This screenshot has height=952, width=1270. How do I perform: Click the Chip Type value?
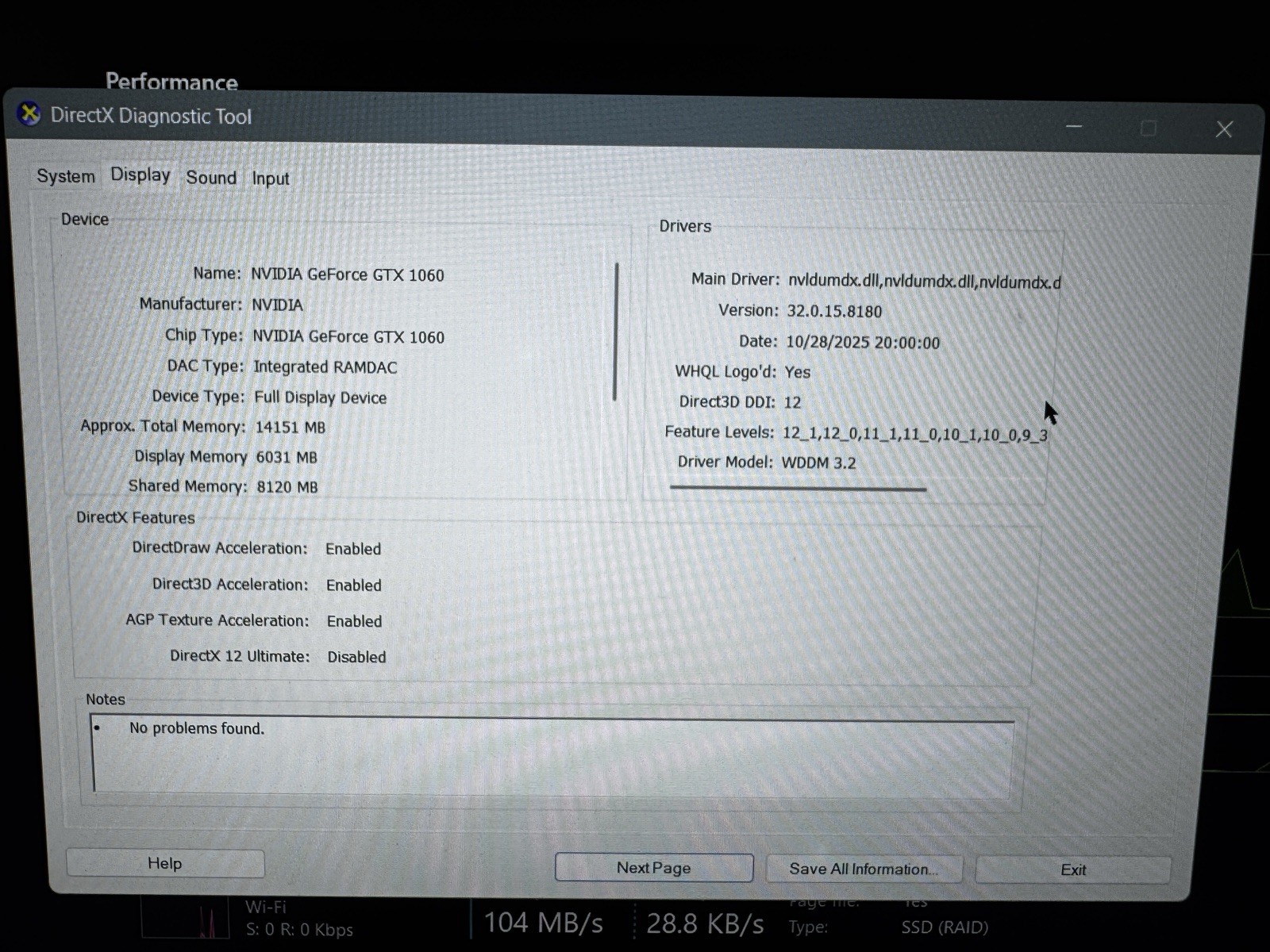[348, 337]
